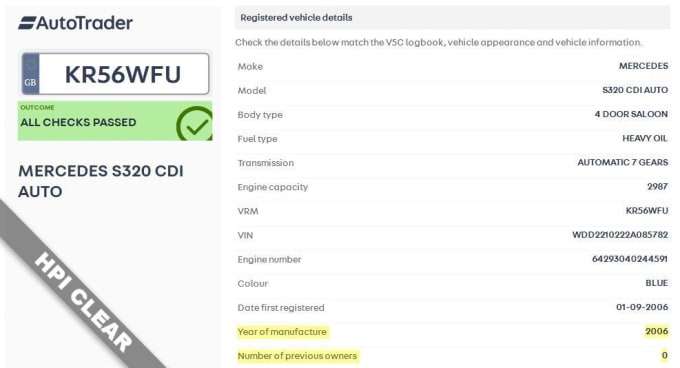Click the HEAVY OIL fuel type value
Viewport: 680px width, 368px height.
coord(645,138)
